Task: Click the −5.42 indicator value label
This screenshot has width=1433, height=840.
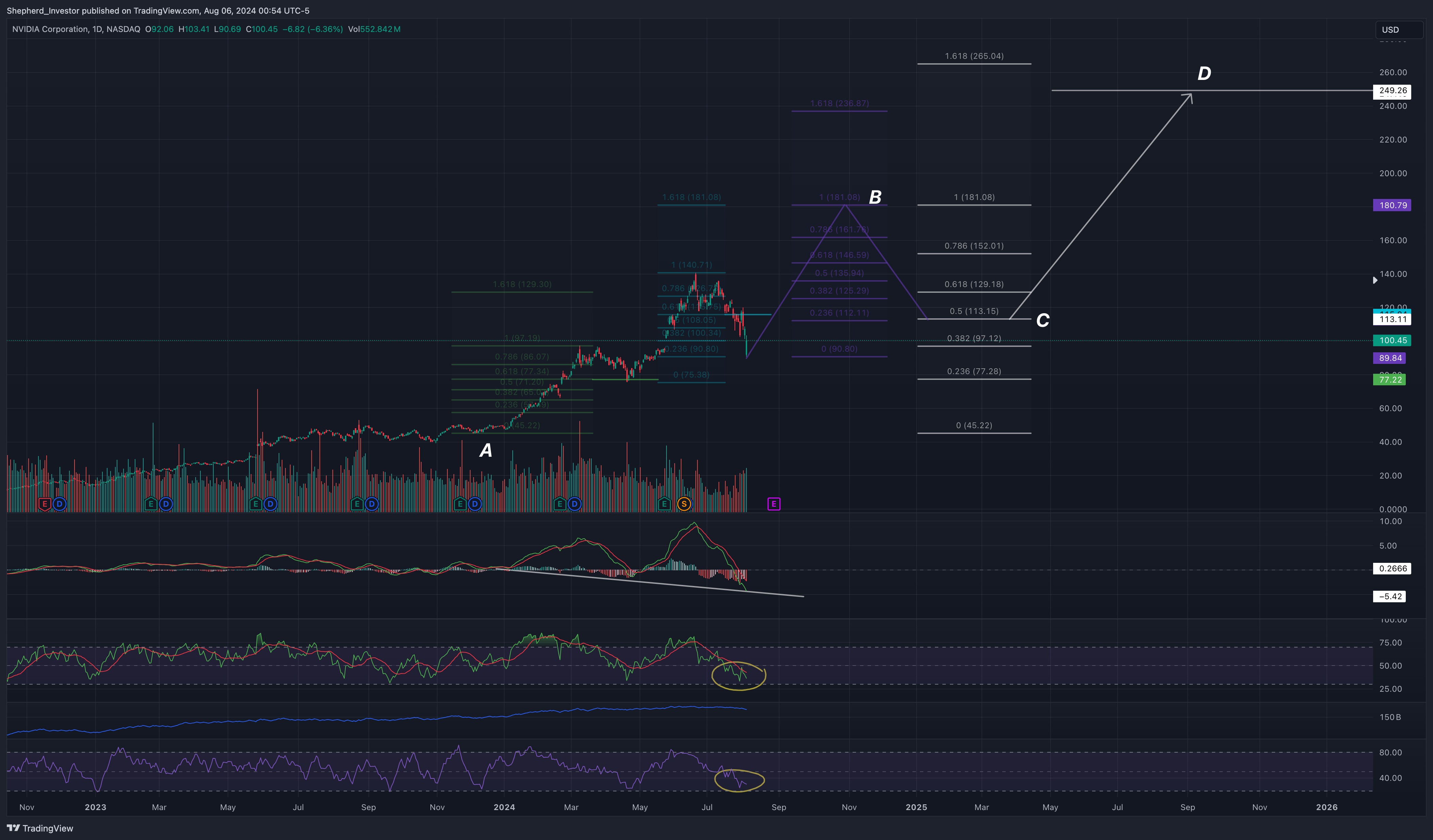Action: [1390, 596]
